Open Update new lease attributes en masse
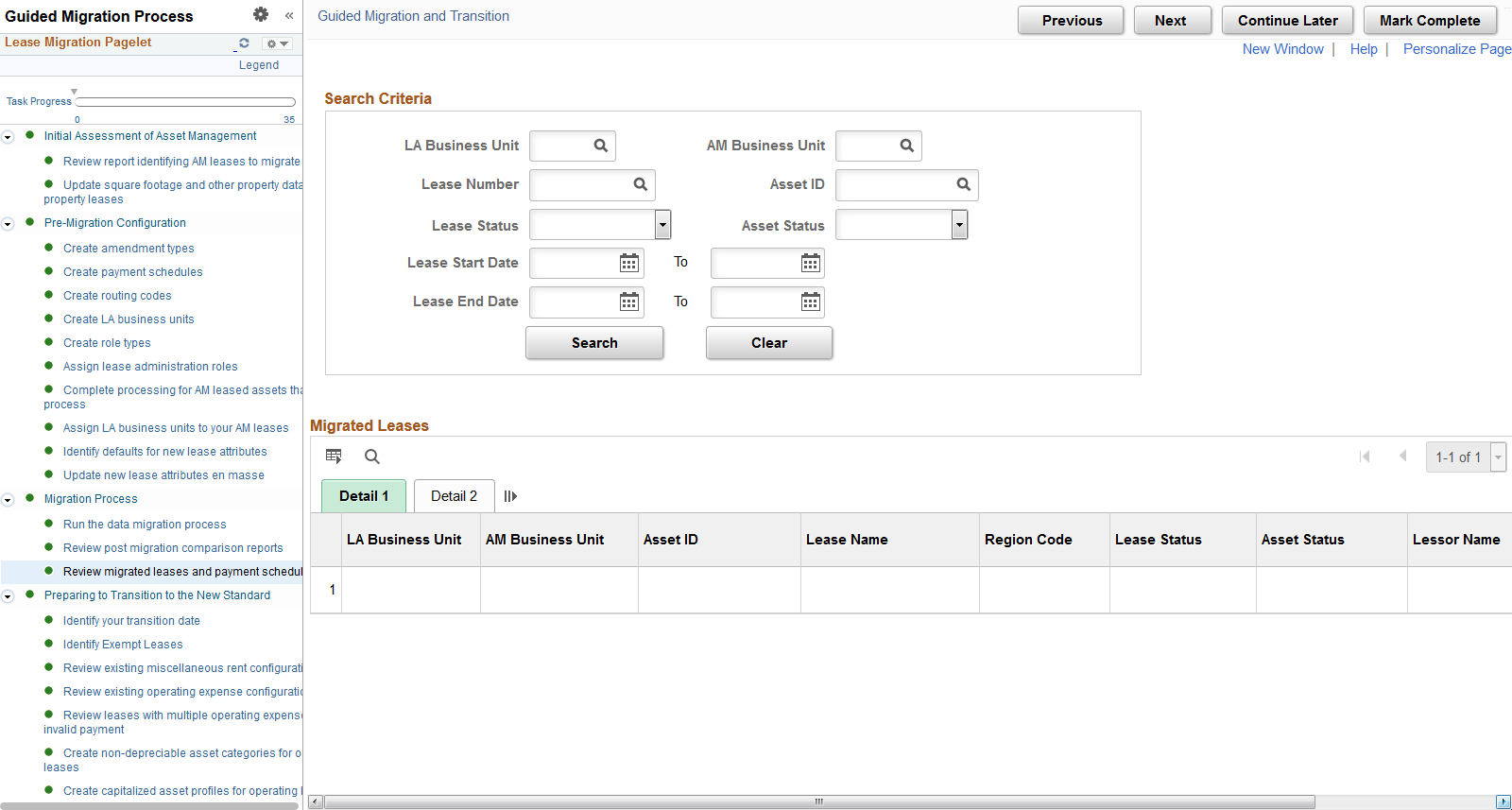Screen dimensions: 1512x810 (x=163, y=475)
